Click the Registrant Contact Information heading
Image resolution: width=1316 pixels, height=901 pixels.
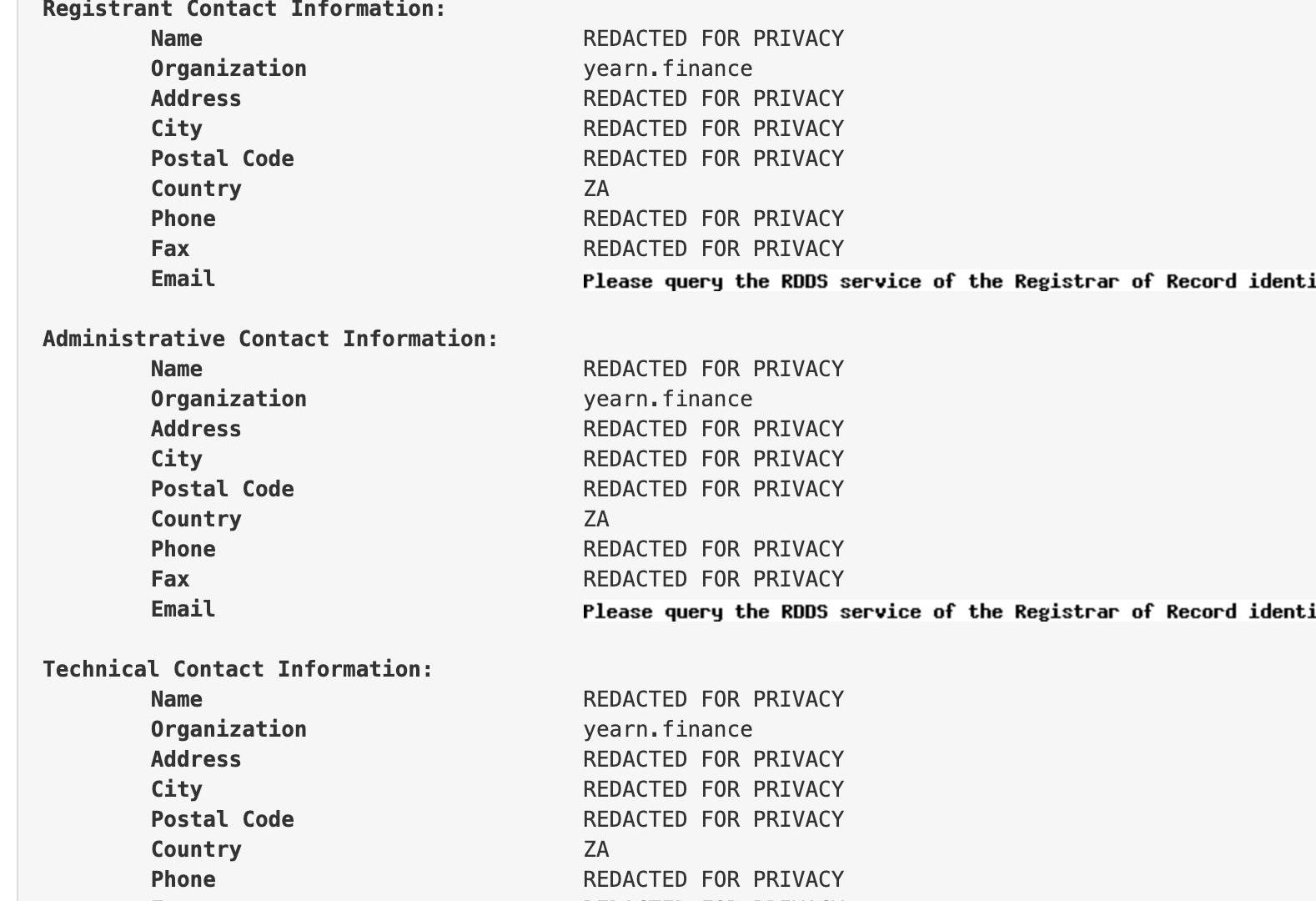click(x=244, y=9)
